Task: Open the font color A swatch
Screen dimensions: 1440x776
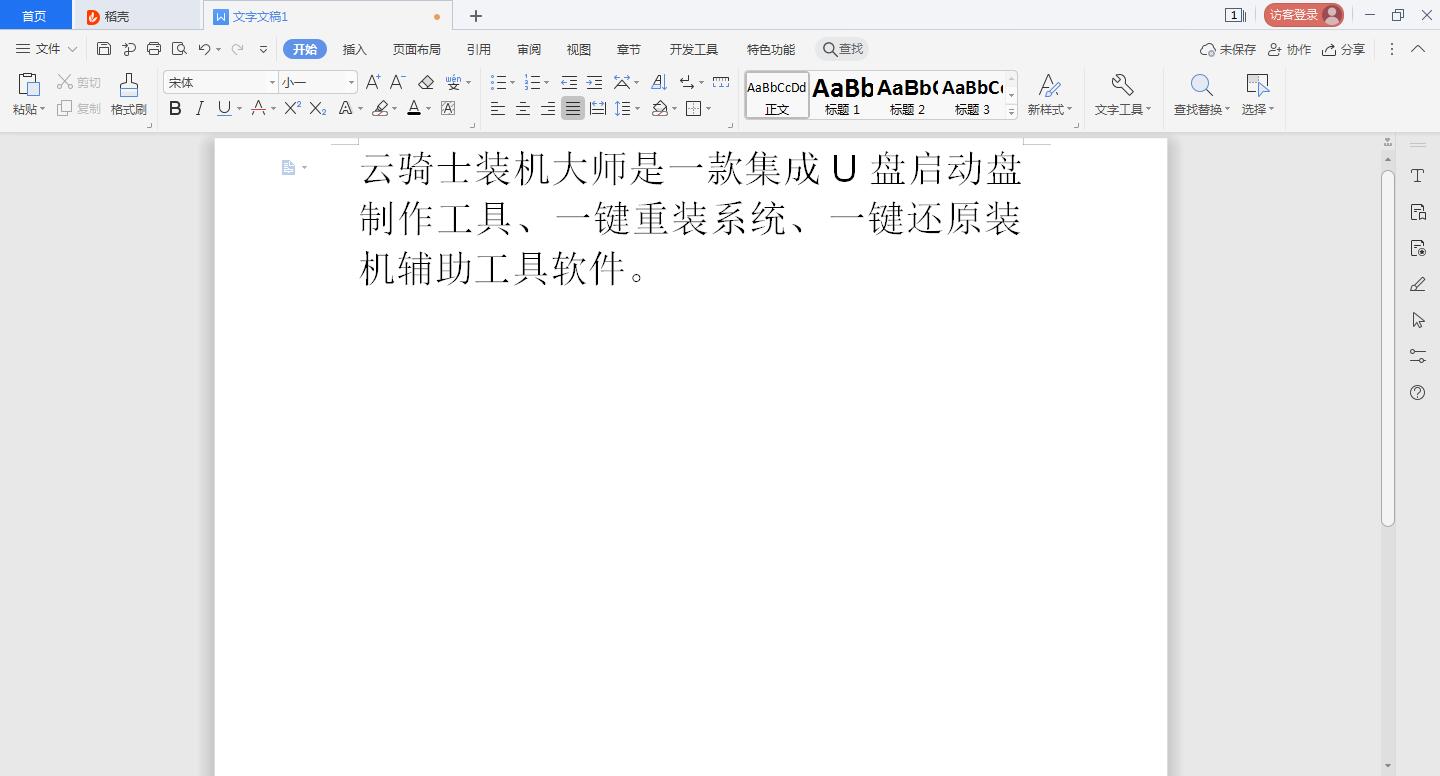Action: click(x=414, y=108)
